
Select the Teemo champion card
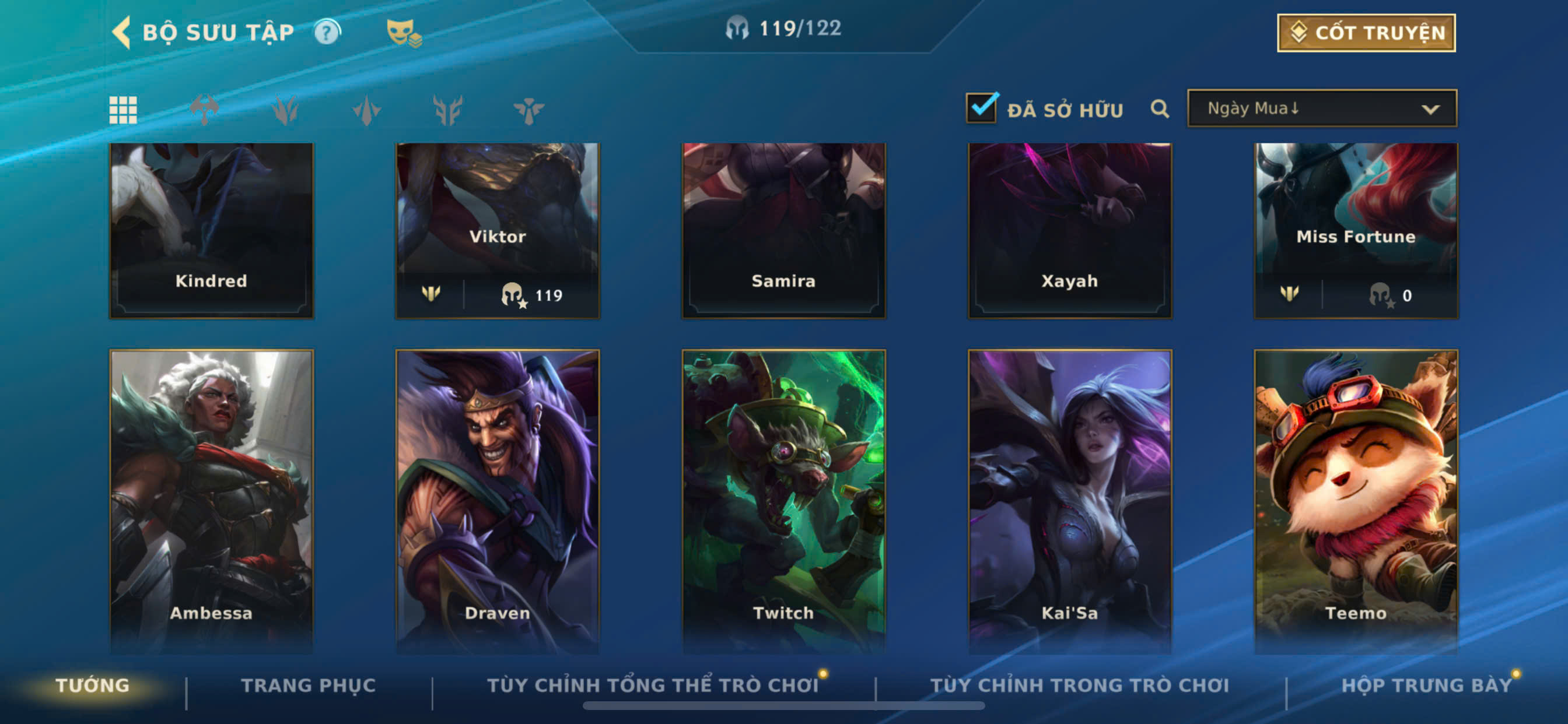(1356, 500)
